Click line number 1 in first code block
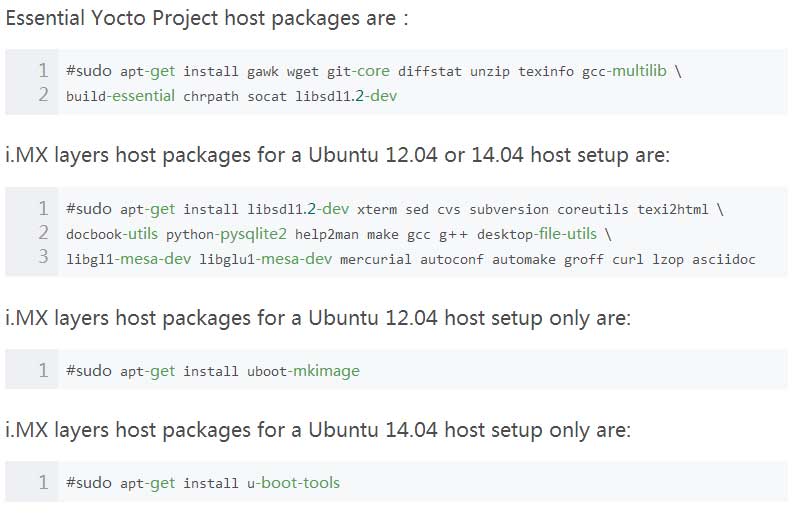This screenshot has height=513, width=802. tap(43, 71)
